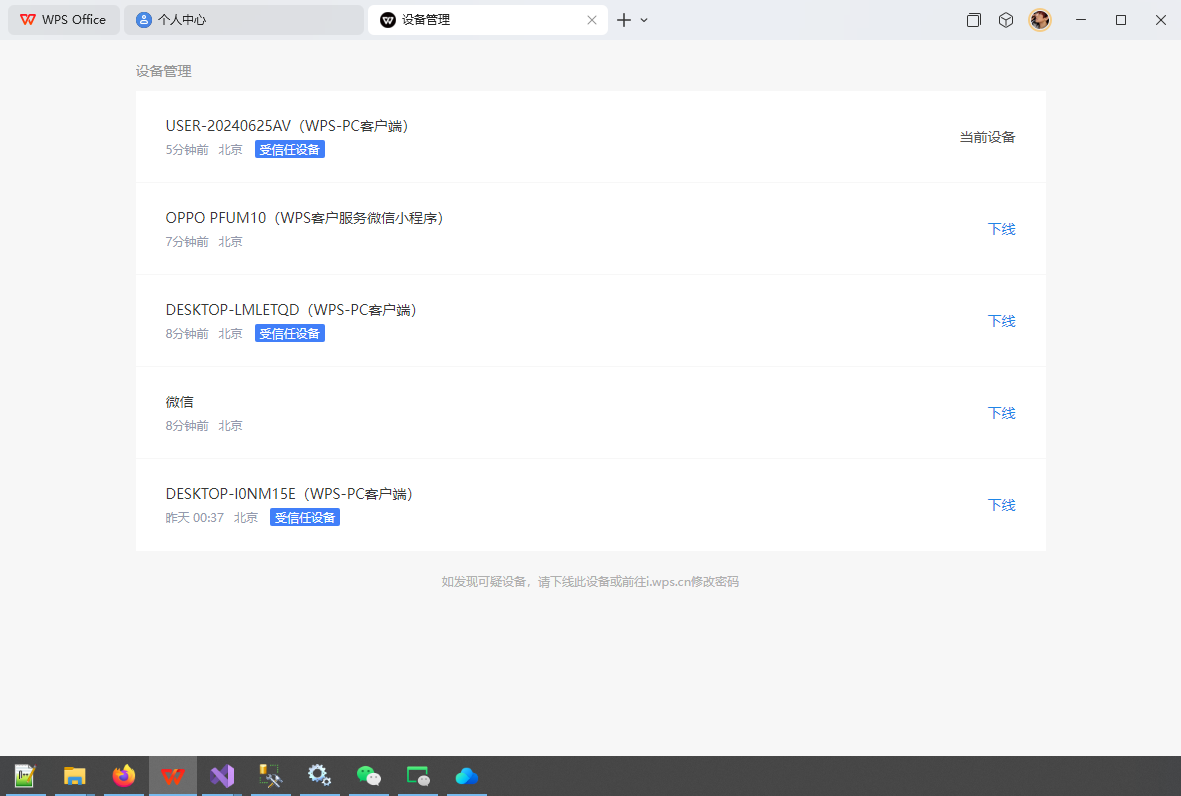1181x796 pixels.
Task: Switch to the 个人中心 tab
Action: (244, 20)
